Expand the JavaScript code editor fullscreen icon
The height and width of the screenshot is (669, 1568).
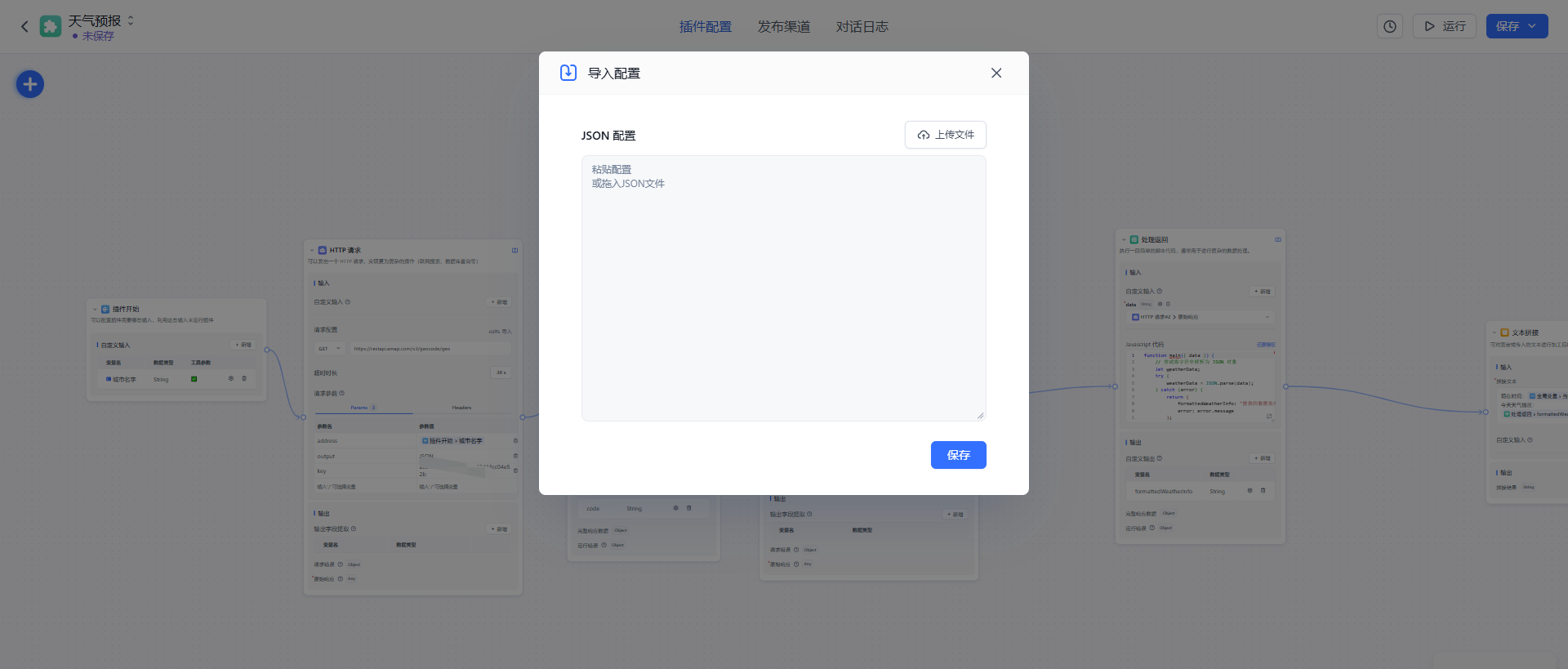click(x=1269, y=417)
